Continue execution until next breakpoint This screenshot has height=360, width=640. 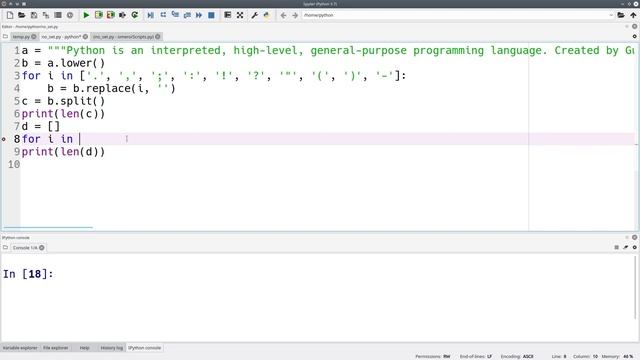tap(199, 15)
